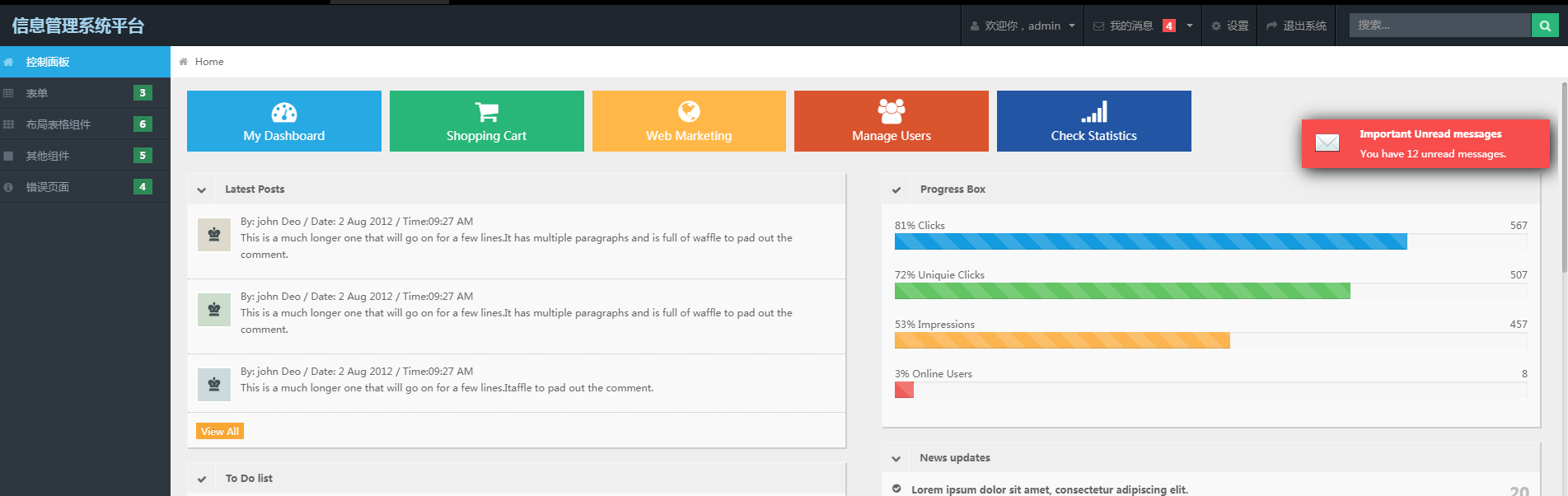
Task: Open 布局表格组件 sidebar menu
Action: [x=85, y=124]
